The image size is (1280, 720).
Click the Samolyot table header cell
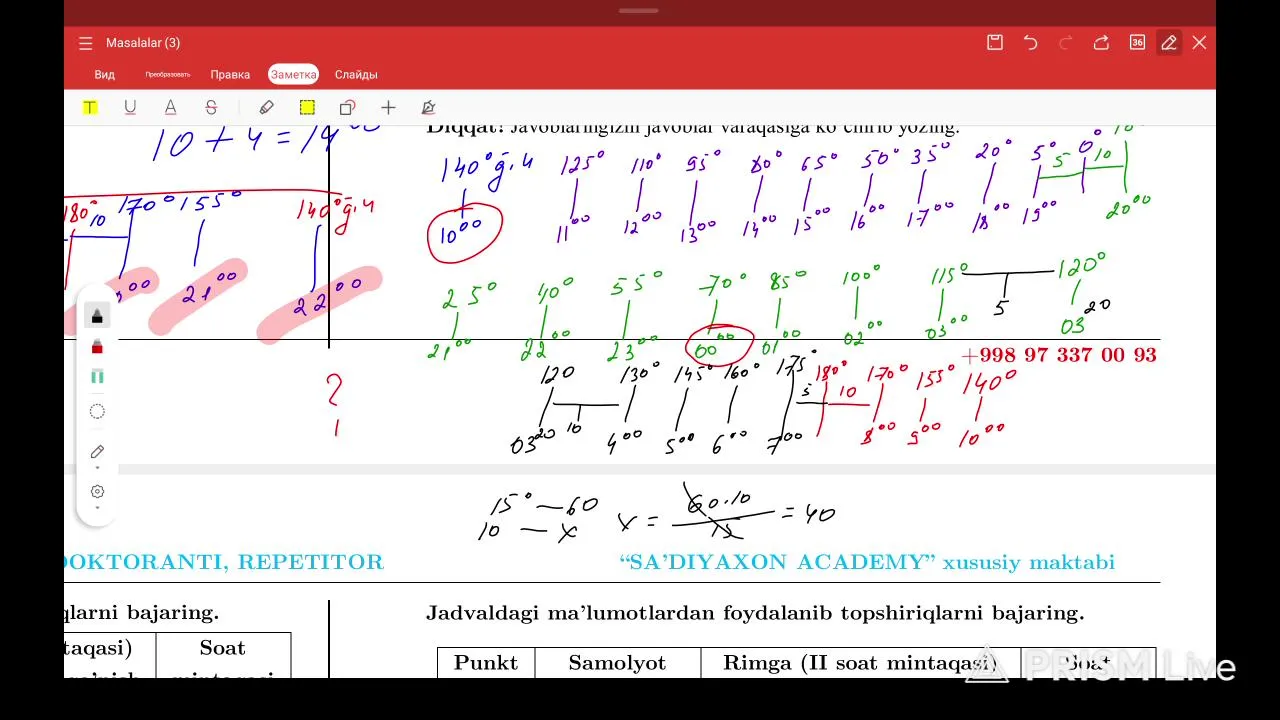[617, 662]
